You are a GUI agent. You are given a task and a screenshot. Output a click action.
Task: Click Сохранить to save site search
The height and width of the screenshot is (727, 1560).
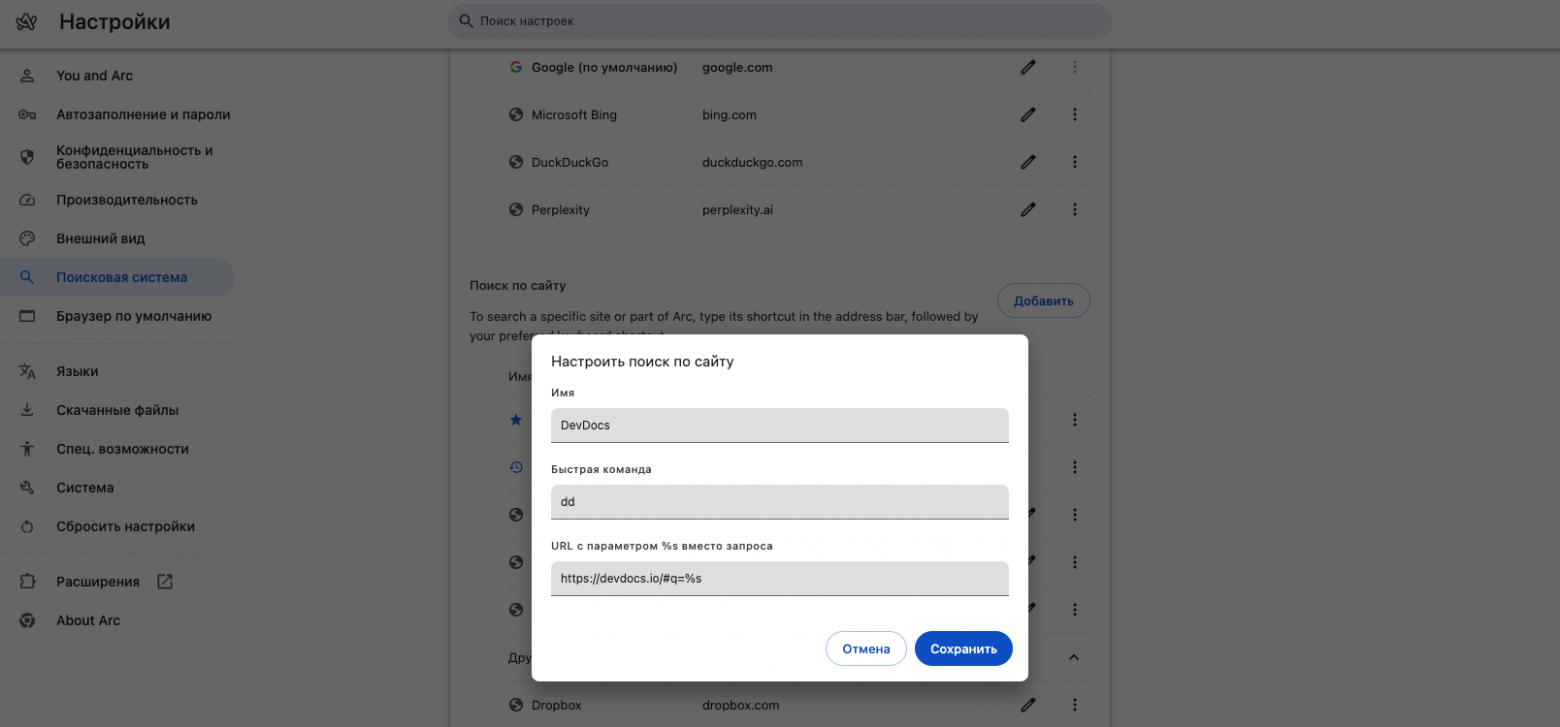tap(964, 649)
